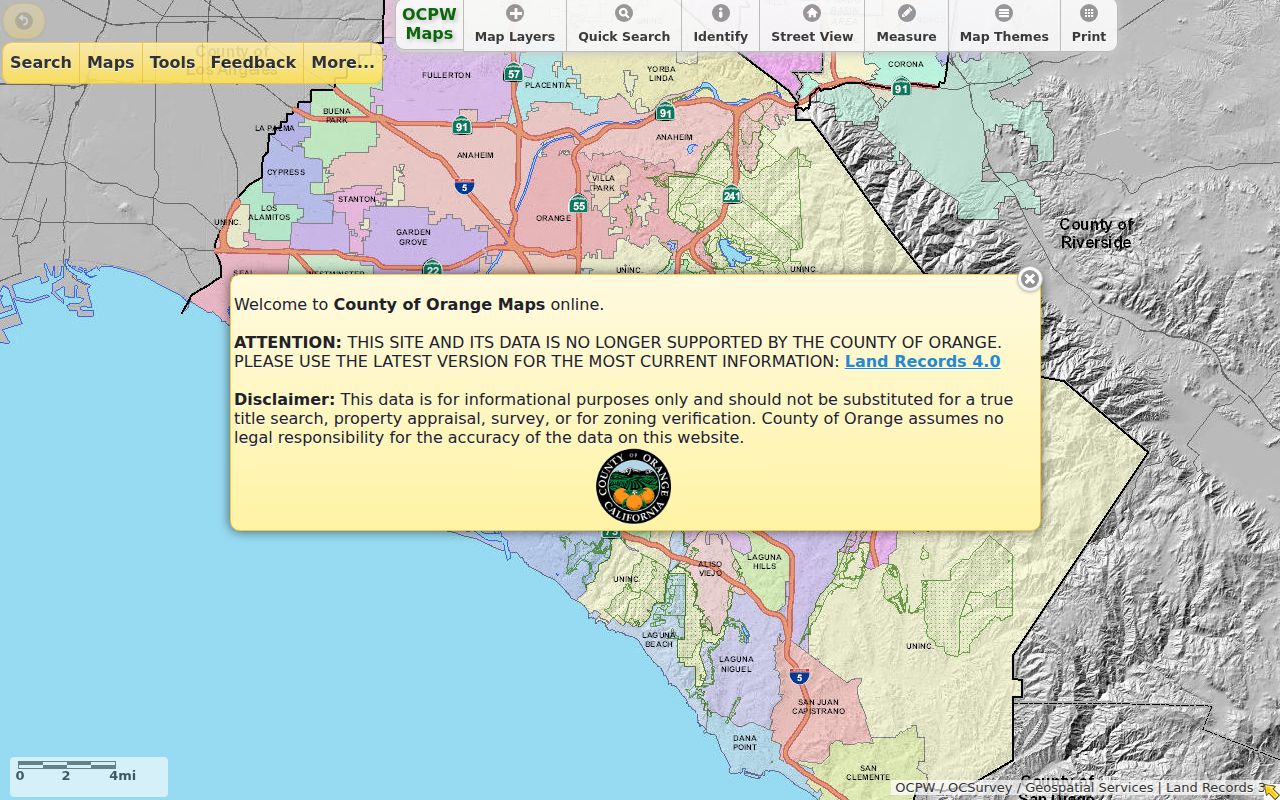1280x800 pixels.
Task: Click the Route 22 shield on map
Action: coord(432,269)
